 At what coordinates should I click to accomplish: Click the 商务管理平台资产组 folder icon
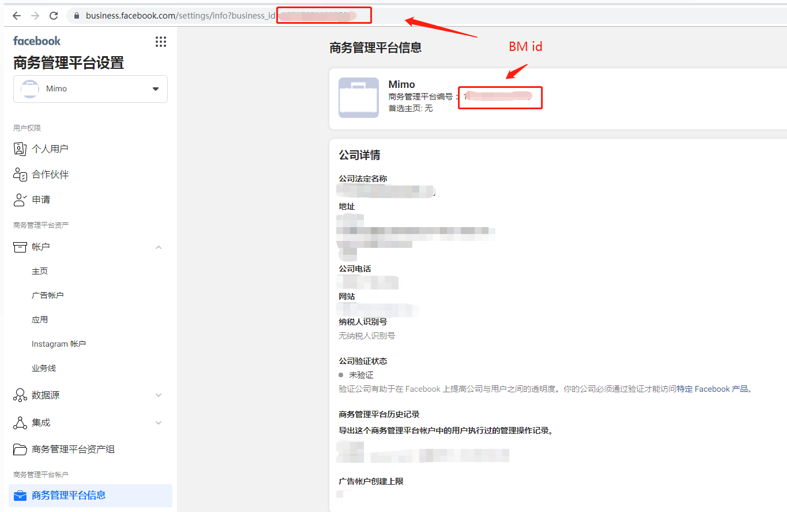point(20,449)
